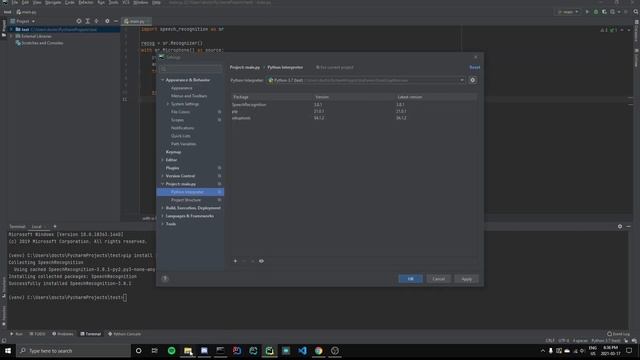The width and height of the screenshot is (640, 360).
Task: Select the Notifications setting
Action: 182,128
